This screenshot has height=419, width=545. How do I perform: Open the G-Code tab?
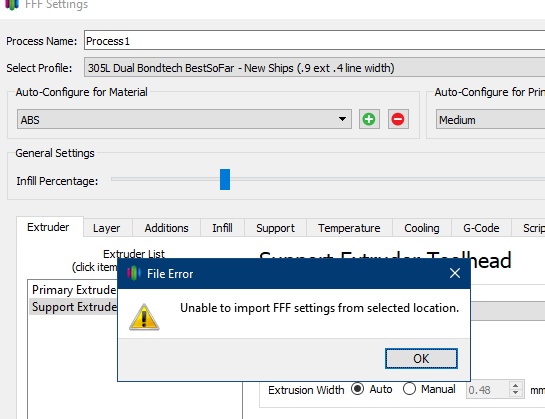tap(481, 228)
